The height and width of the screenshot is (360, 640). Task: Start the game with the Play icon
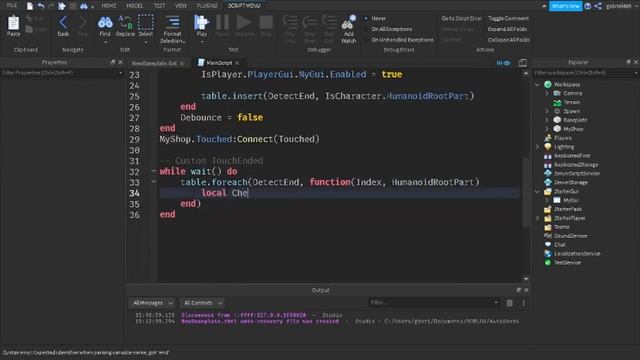point(201,22)
